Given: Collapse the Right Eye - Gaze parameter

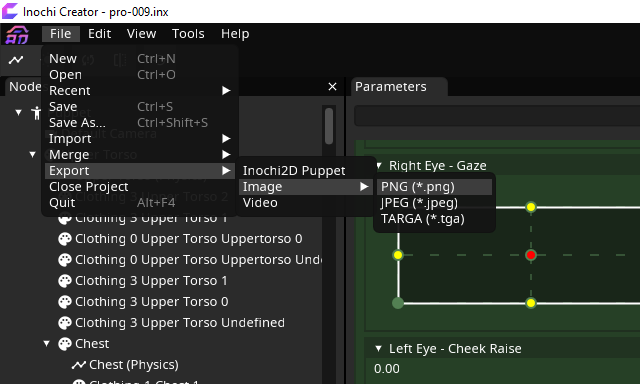Looking at the screenshot, I should coord(379,166).
